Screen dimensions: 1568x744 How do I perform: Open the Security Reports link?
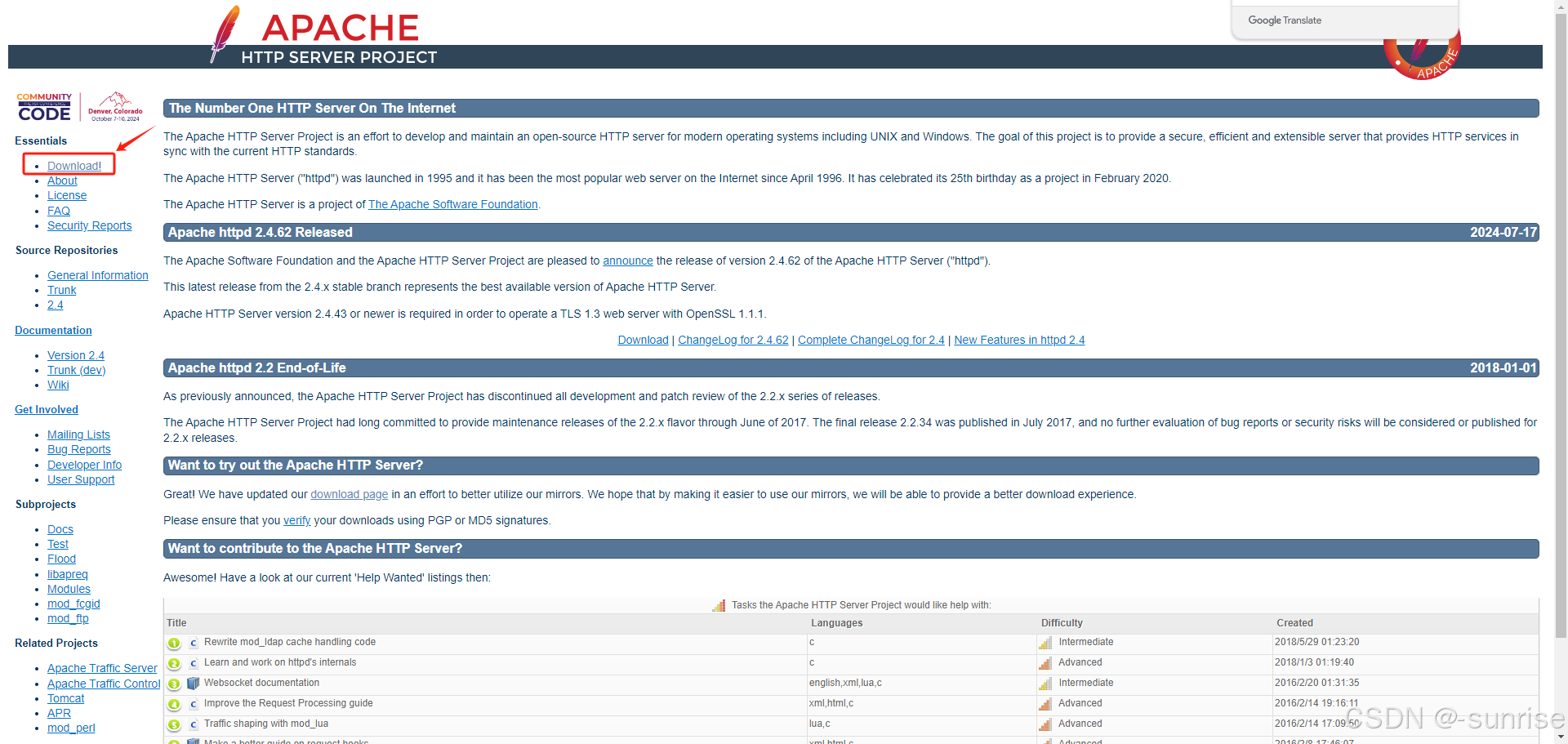89,225
